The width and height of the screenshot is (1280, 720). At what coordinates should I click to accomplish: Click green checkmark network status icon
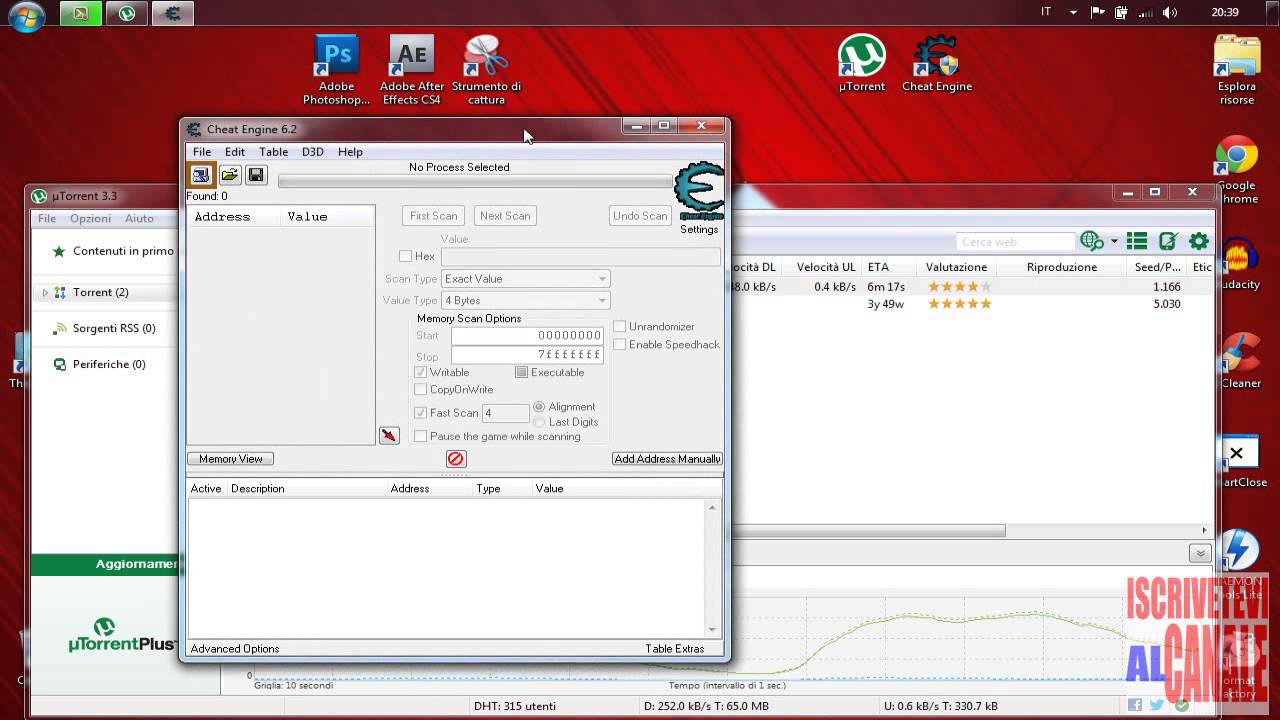click(1182, 705)
